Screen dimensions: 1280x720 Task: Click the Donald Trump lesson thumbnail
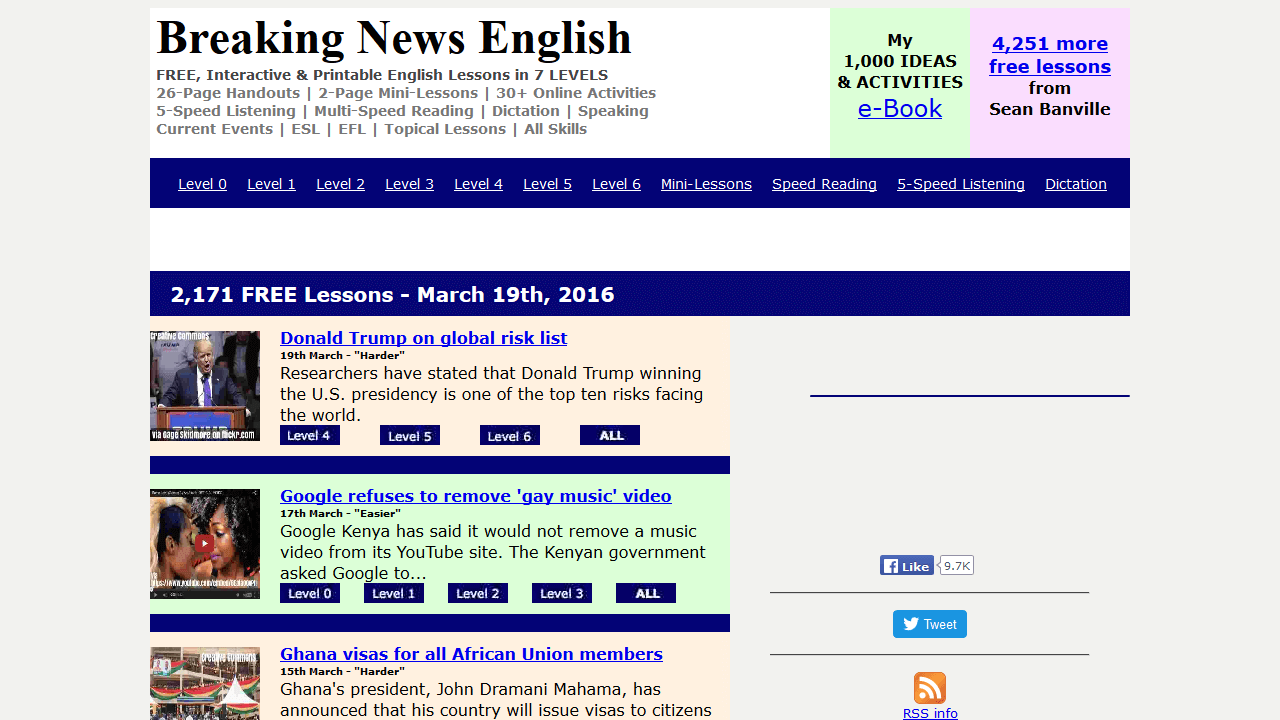(x=205, y=386)
